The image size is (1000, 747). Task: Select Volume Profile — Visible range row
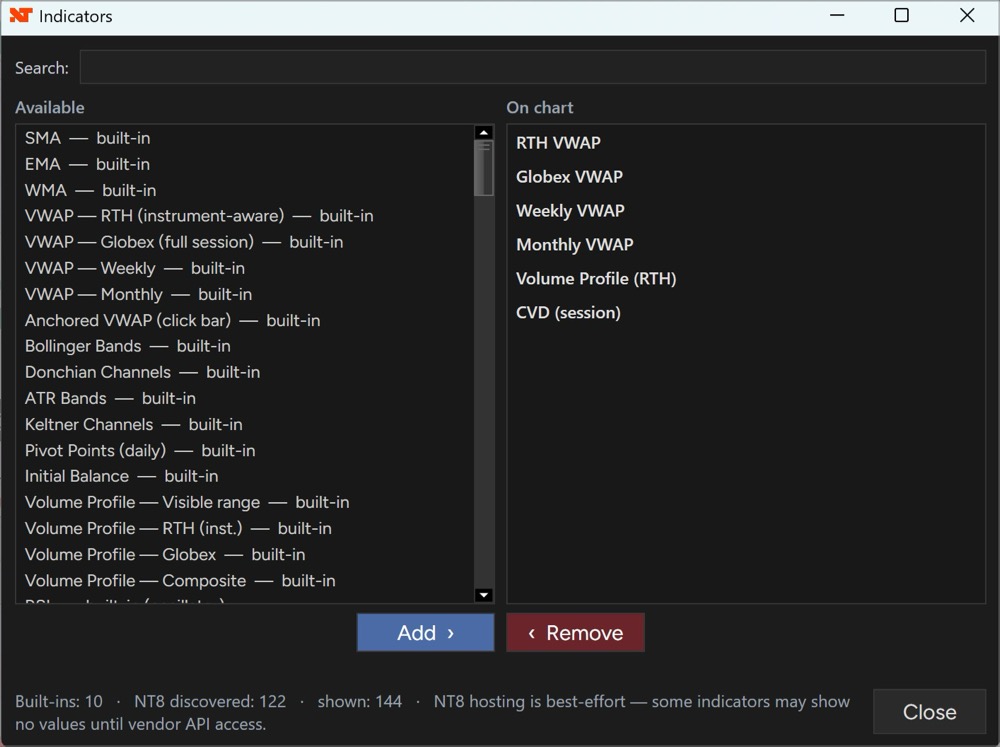(245, 502)
